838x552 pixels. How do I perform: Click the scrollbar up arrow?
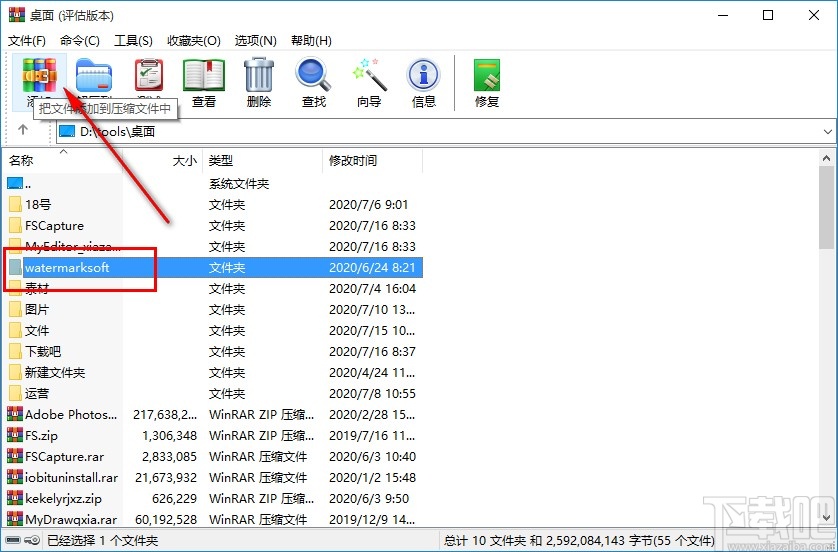point(827,158)
